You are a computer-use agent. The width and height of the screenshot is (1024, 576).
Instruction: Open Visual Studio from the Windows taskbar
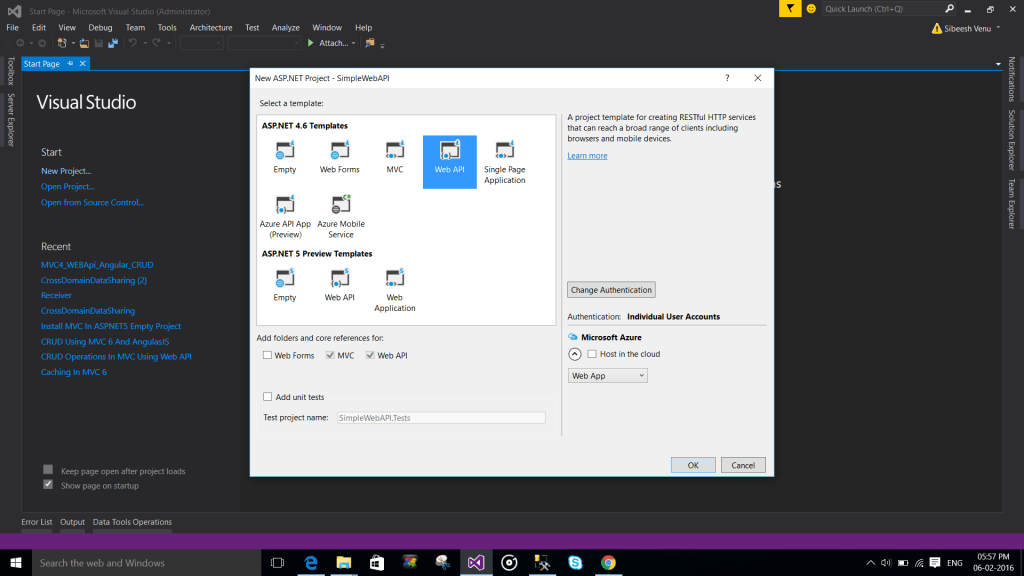pyautogui.click(x=476, y=562)
